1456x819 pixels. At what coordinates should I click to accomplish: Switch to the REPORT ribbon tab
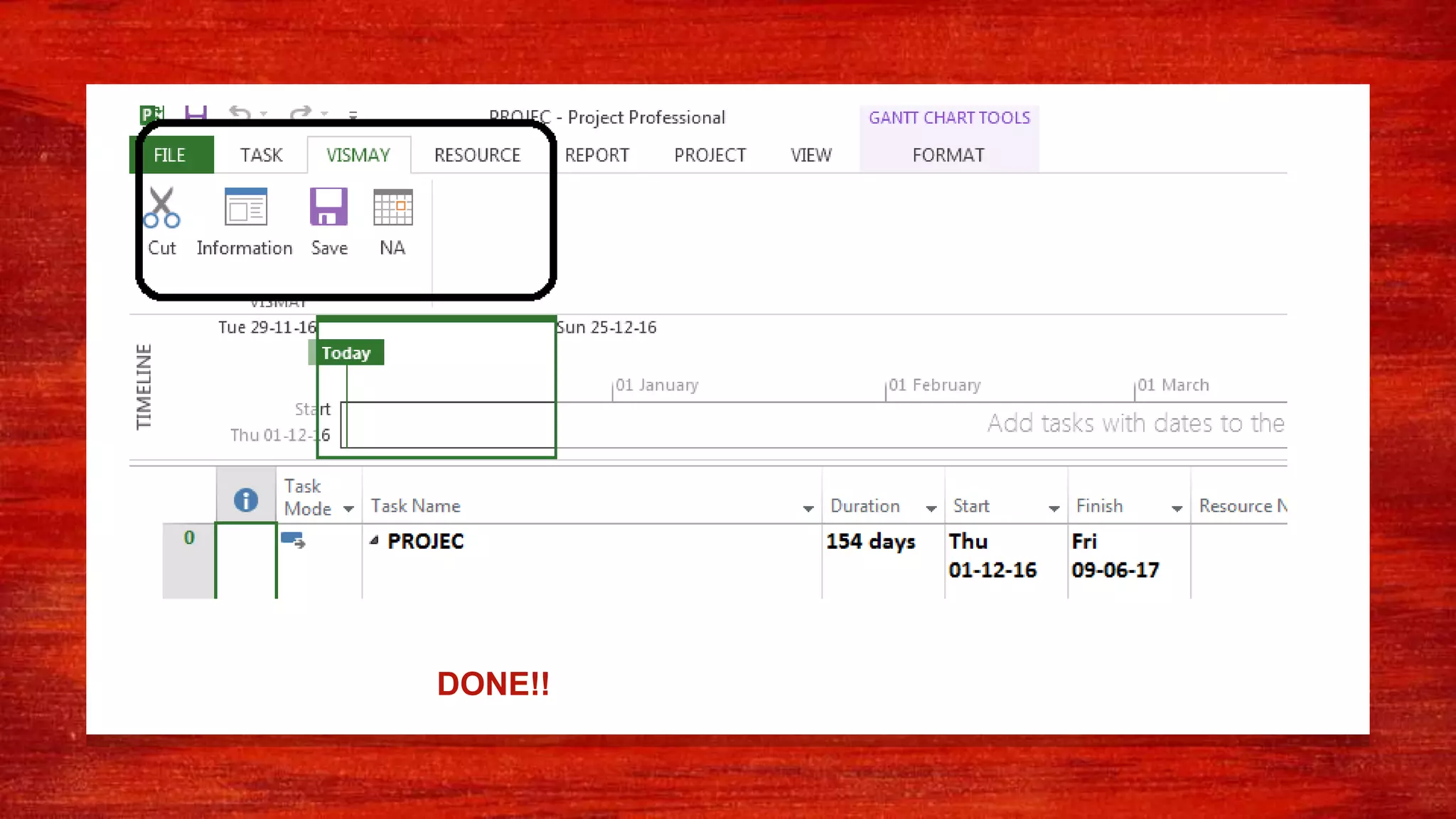point(596,155)
